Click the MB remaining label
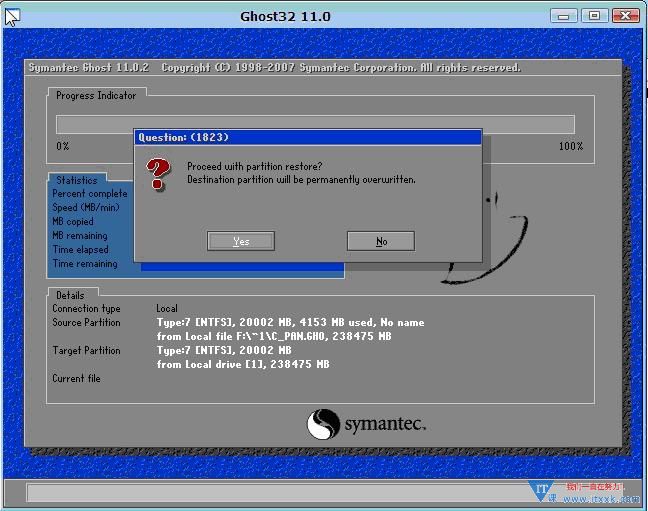 click(80, 236)
